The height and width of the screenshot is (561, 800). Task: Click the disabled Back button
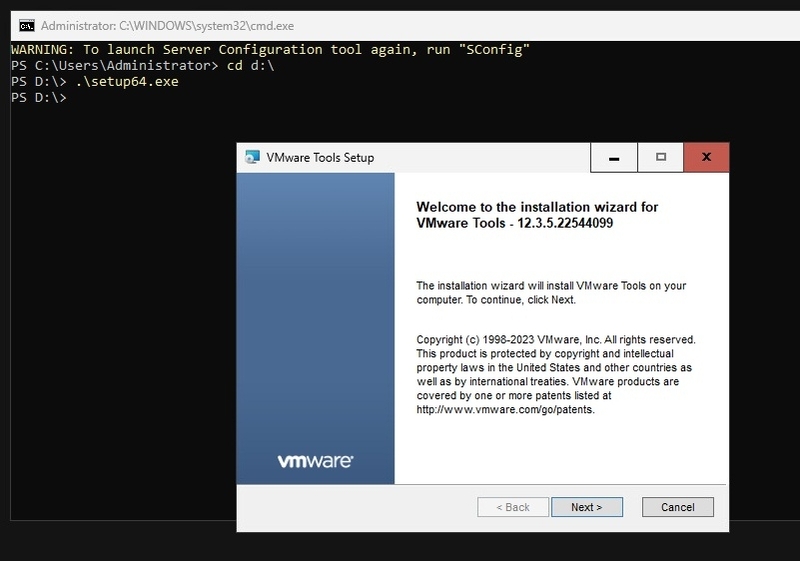[513, 507]
